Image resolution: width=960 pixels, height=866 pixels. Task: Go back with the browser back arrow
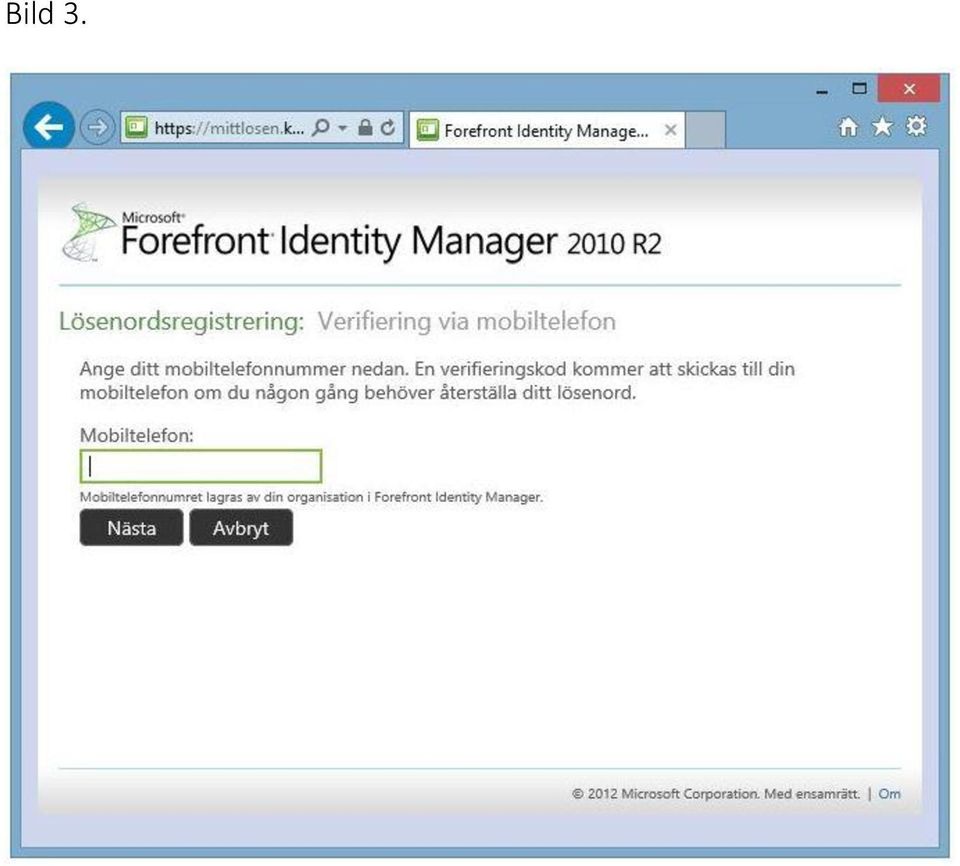(x=48, y=127)
